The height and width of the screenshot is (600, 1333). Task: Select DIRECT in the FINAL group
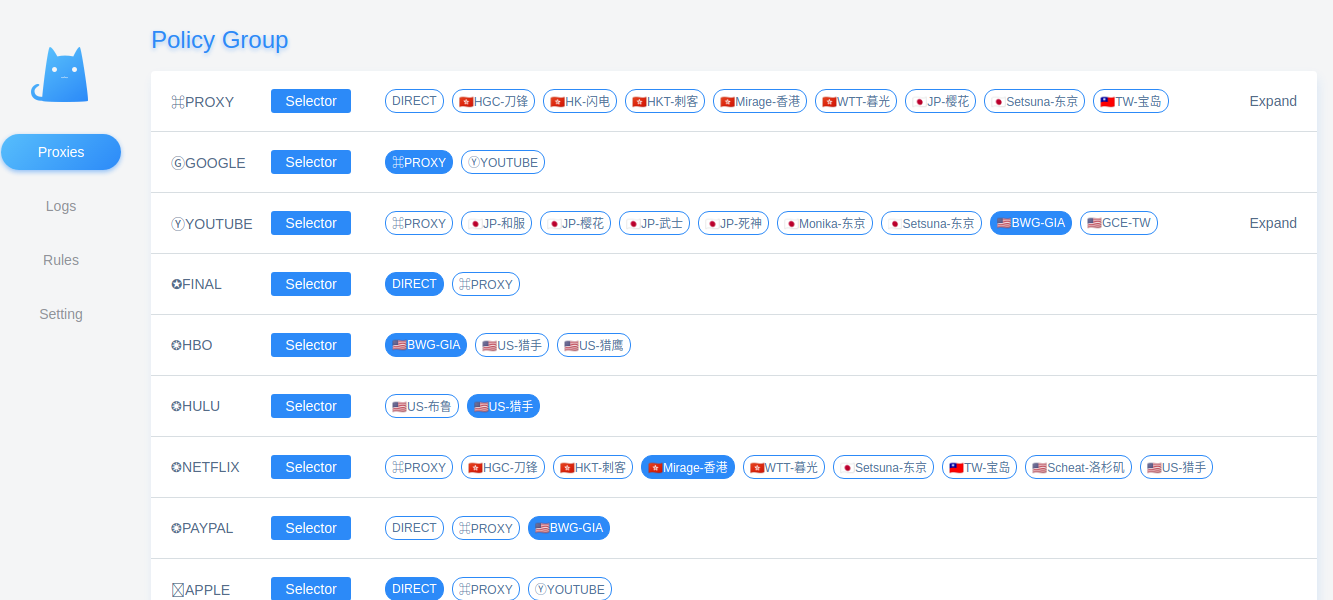414,284
